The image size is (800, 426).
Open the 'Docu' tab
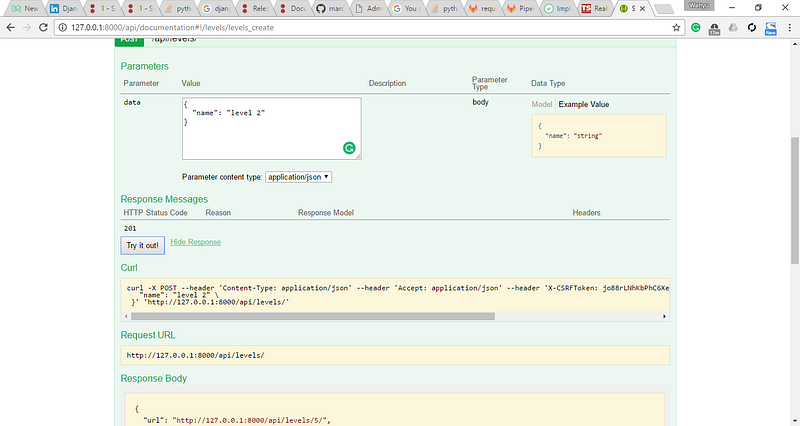(292, 9)
